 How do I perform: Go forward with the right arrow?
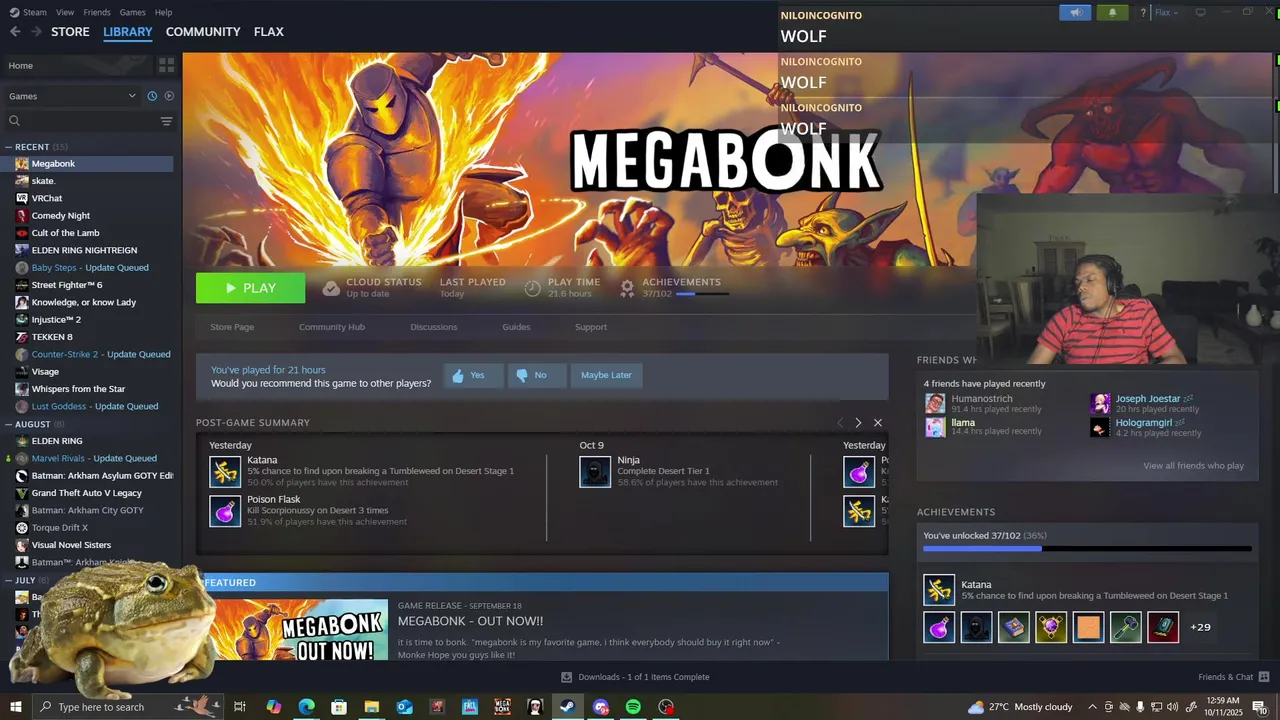tap(36, 32)
